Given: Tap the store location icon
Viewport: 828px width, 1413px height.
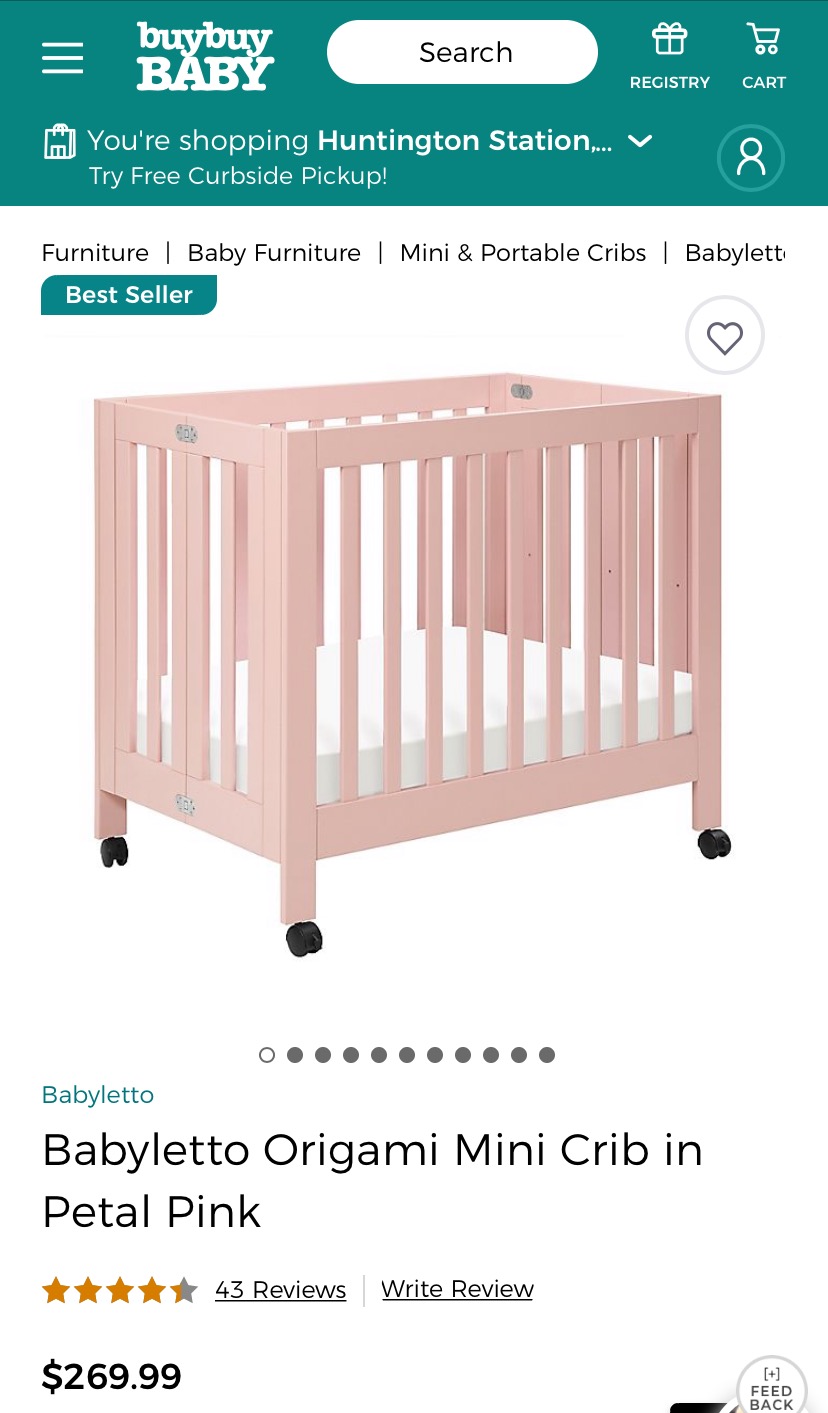Looking at the screenshot, I should pos(60,141).
